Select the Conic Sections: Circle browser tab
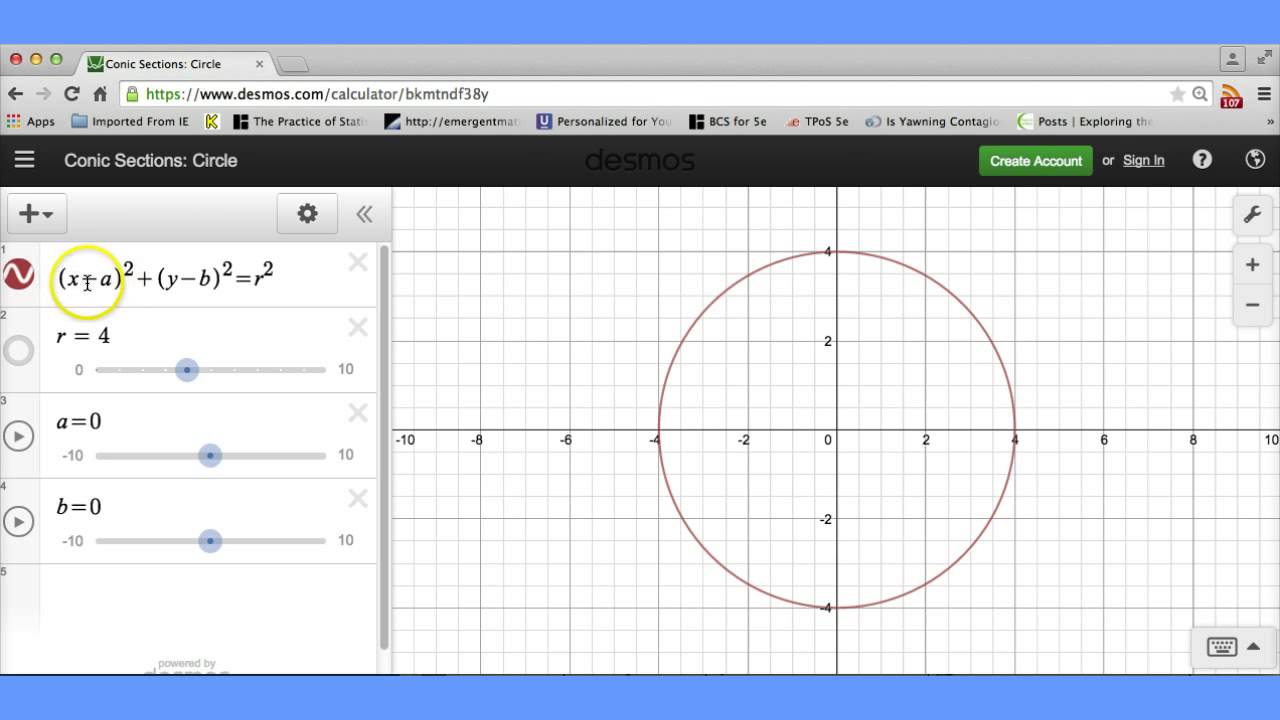The height and width of the screenshot is (720, 1280). tap(175, 64)
